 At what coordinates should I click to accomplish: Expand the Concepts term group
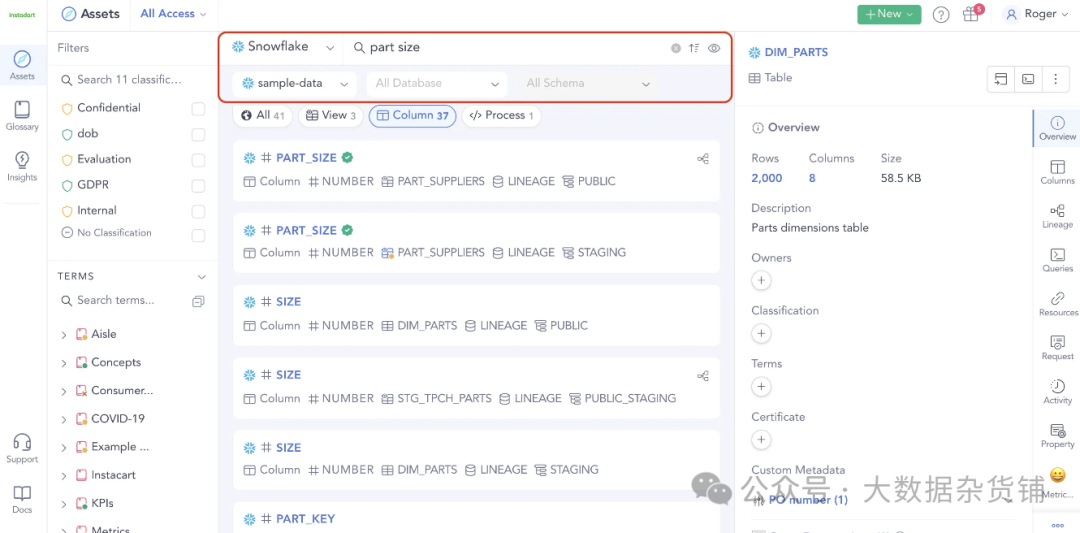coord(63,363)
